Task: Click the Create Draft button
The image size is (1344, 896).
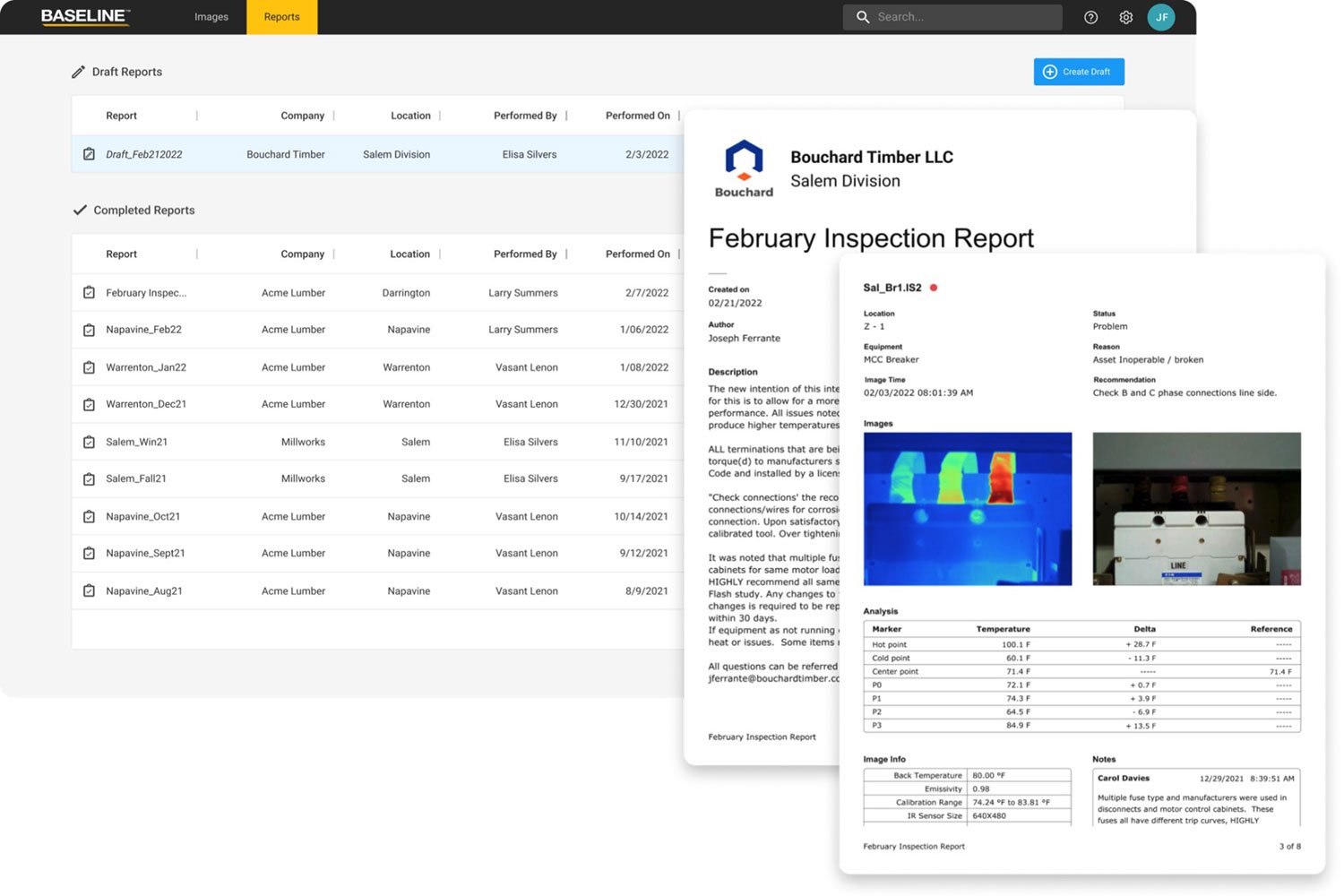Action: 1079,72
